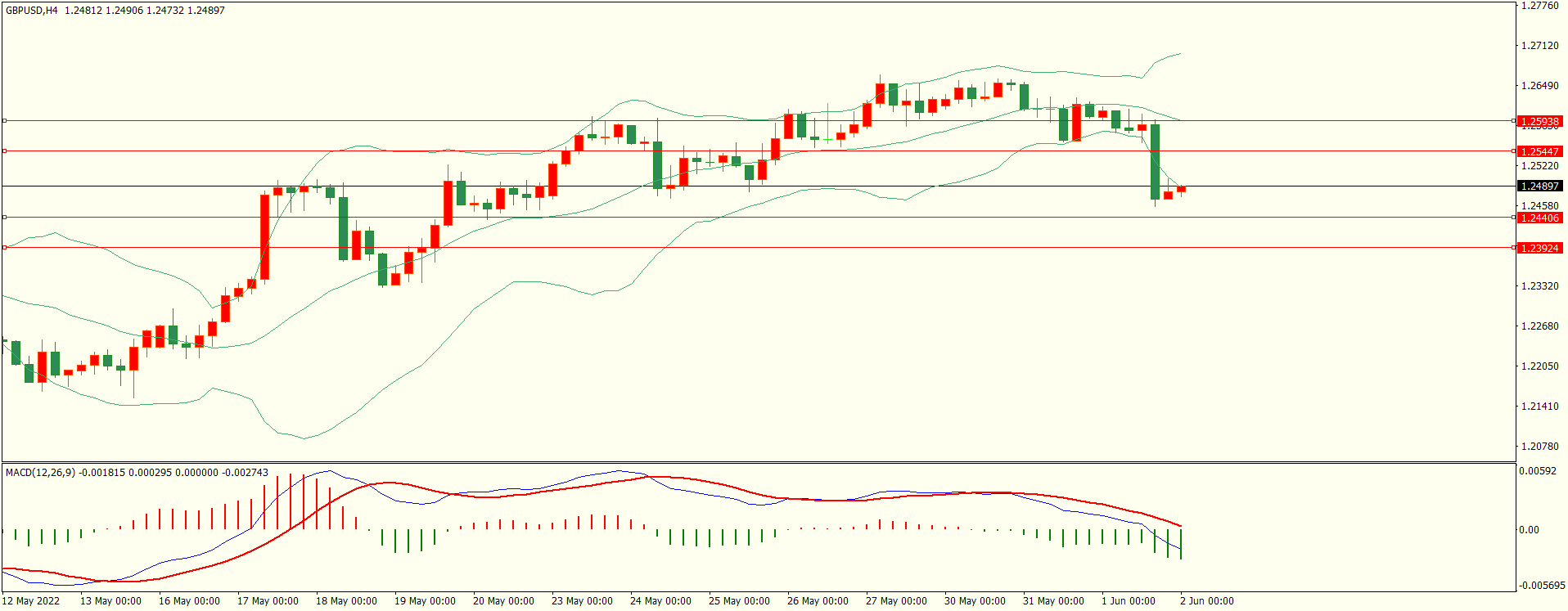Click the current price label 1.24897
The image size is (1568, 611).
tap(1539, 186)
